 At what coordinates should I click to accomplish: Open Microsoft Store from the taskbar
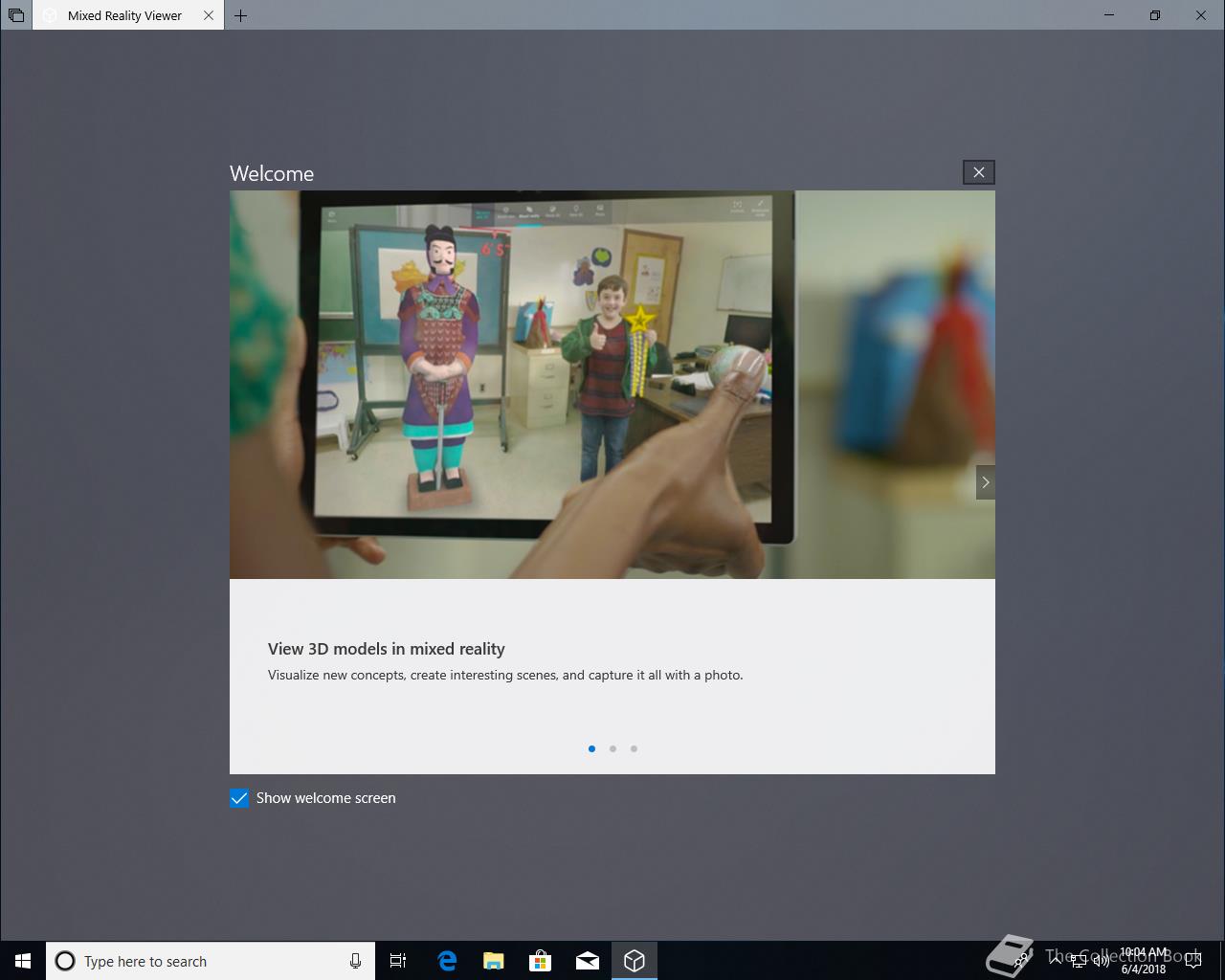coord(540,961)
